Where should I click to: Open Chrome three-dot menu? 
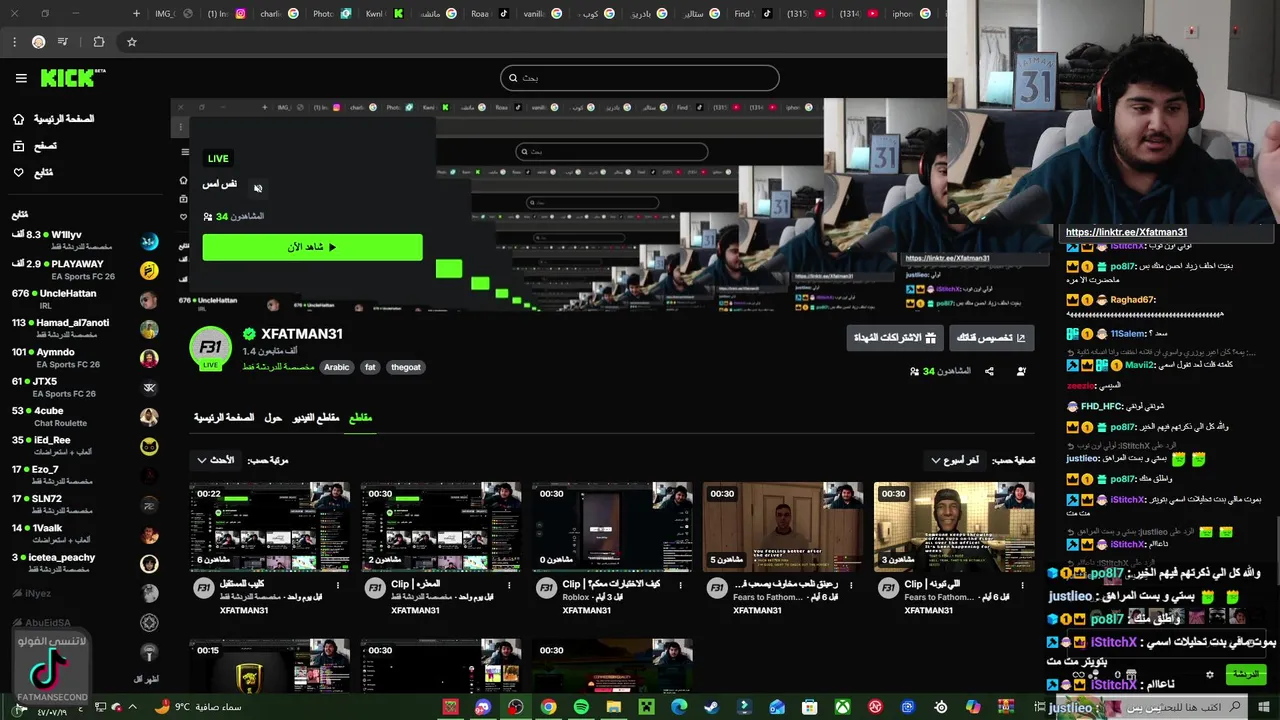[14, 42]
